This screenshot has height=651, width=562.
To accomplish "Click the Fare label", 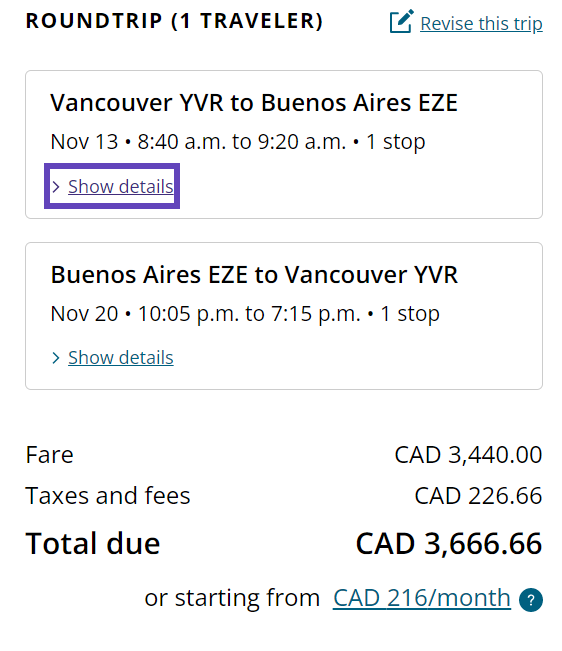I will pos(49,455).
